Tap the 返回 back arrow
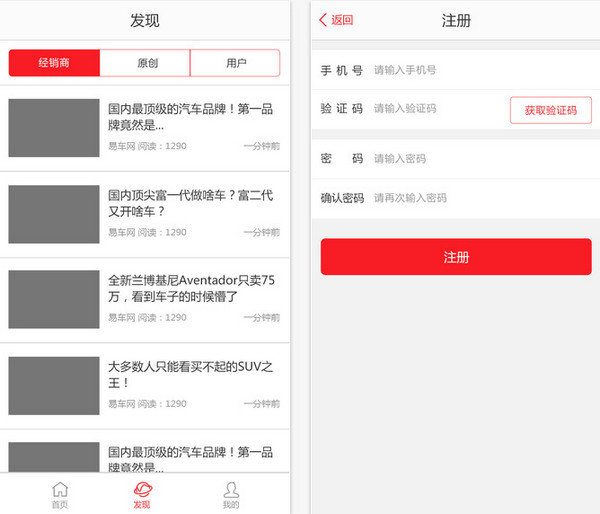This screenshot has height=514, width=600. point(323,20)
